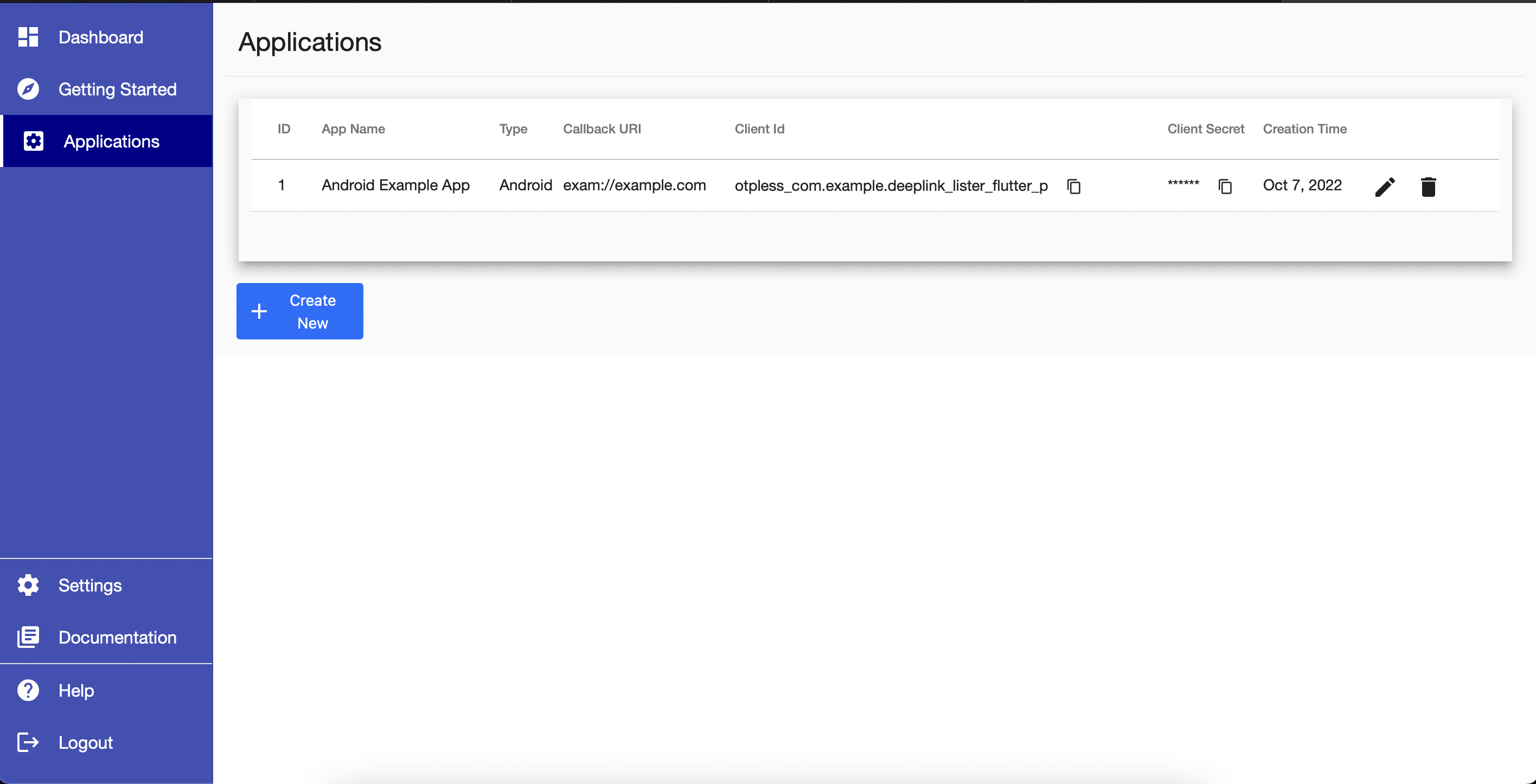The image size is (1536, 784).
Task: Click the Creation Time column header
Action: 1304,129
